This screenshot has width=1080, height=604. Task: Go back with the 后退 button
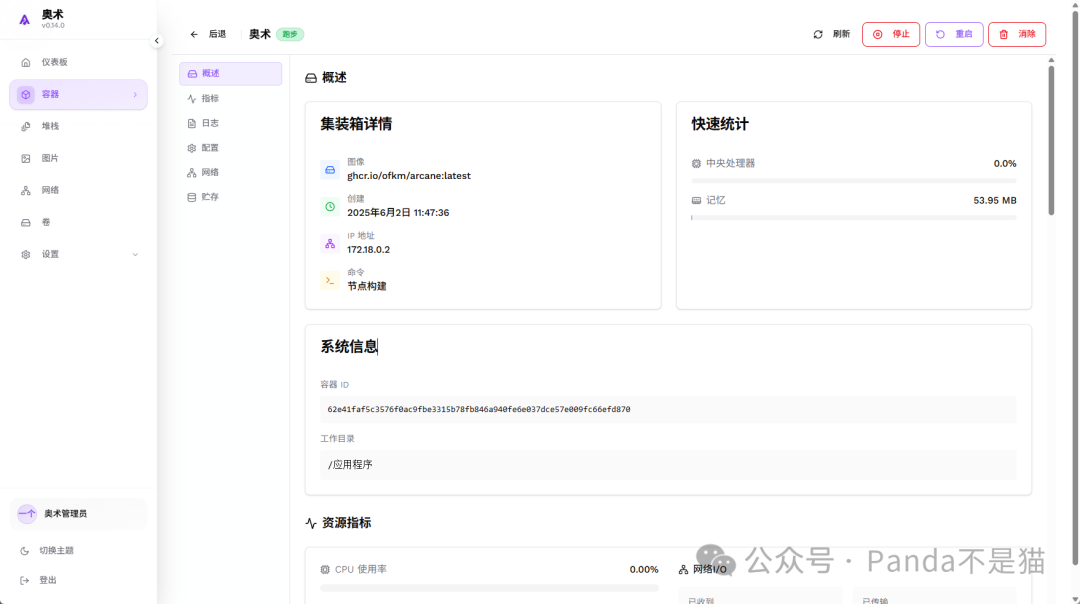208,34
